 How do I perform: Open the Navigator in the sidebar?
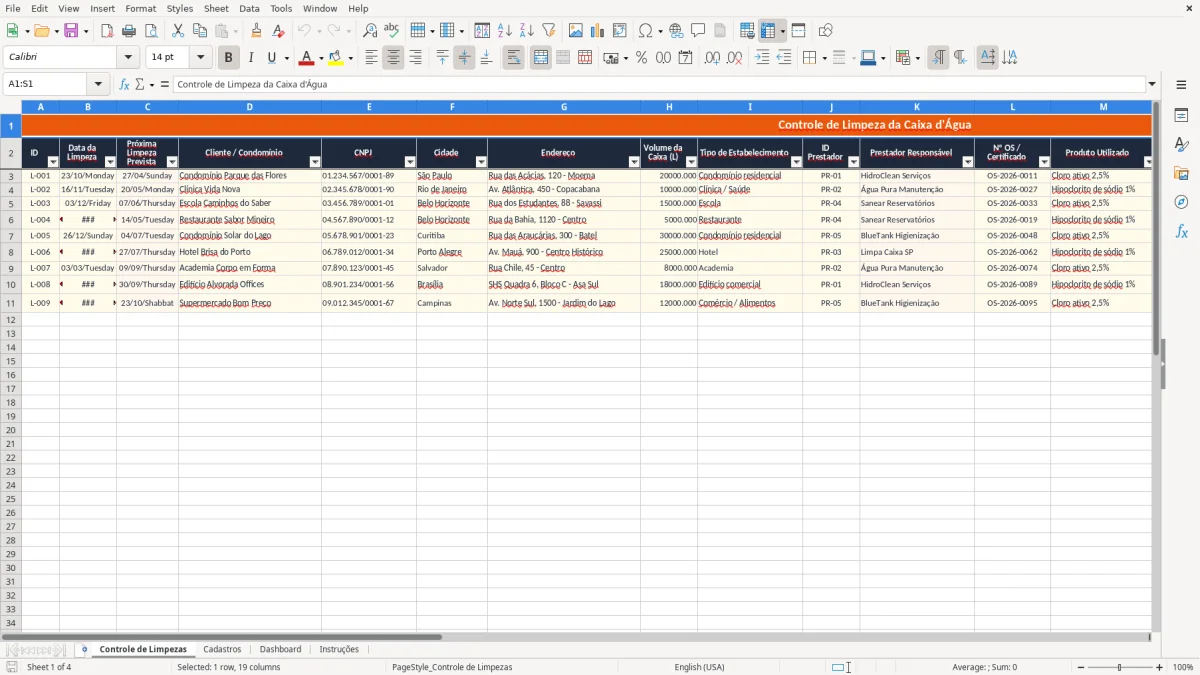(x=1181, y=203)
